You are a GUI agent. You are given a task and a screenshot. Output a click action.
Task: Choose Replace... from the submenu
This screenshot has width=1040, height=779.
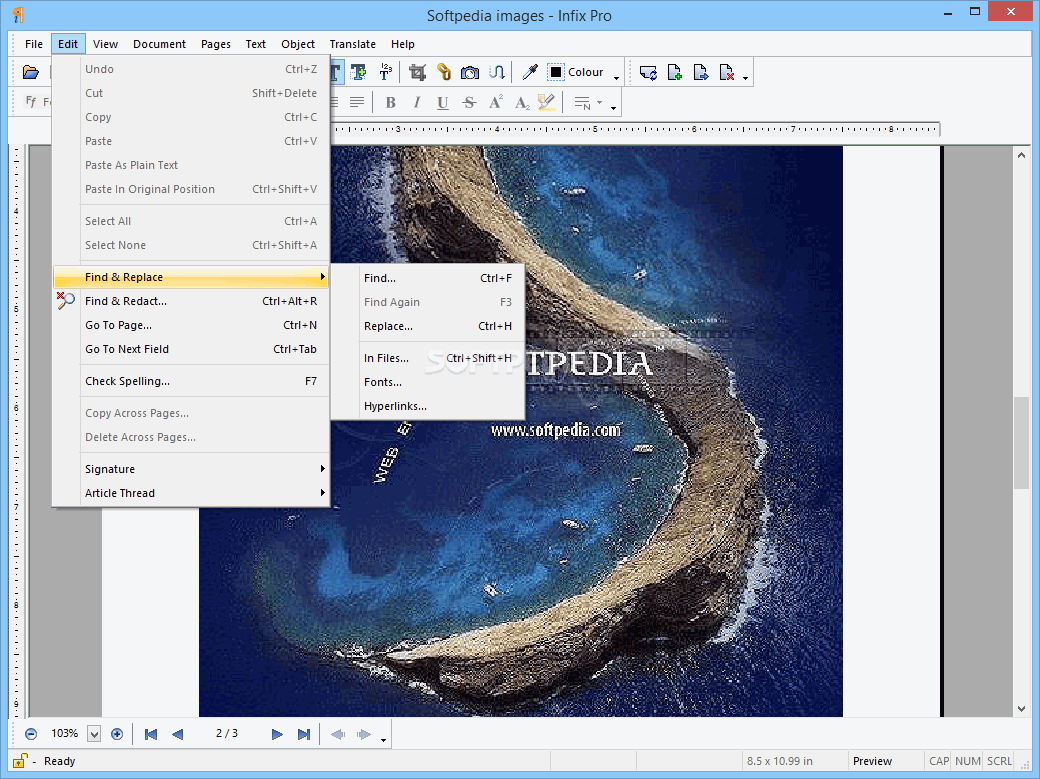coord(428,326)
